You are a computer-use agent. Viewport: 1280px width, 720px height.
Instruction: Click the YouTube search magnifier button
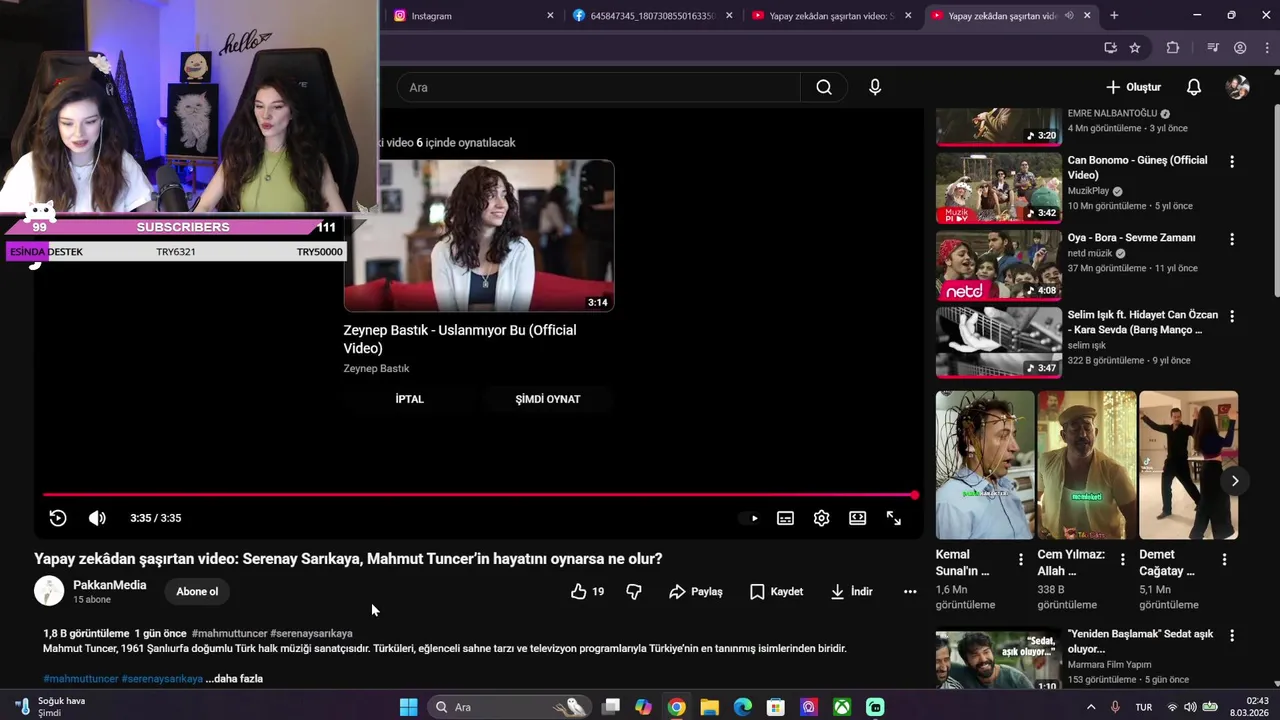[824, 87]
